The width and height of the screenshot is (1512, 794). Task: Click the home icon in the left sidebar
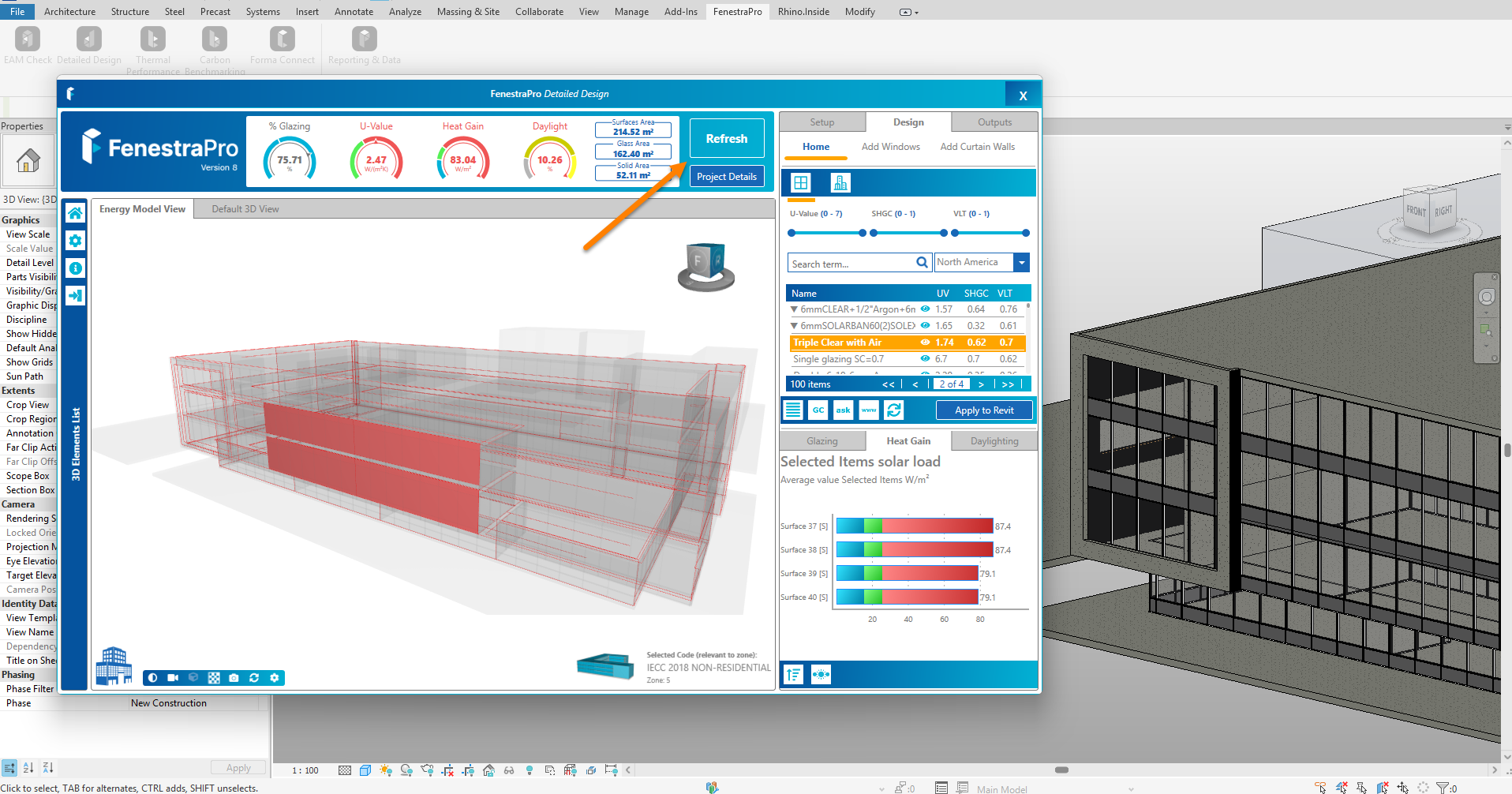[75, 213]
